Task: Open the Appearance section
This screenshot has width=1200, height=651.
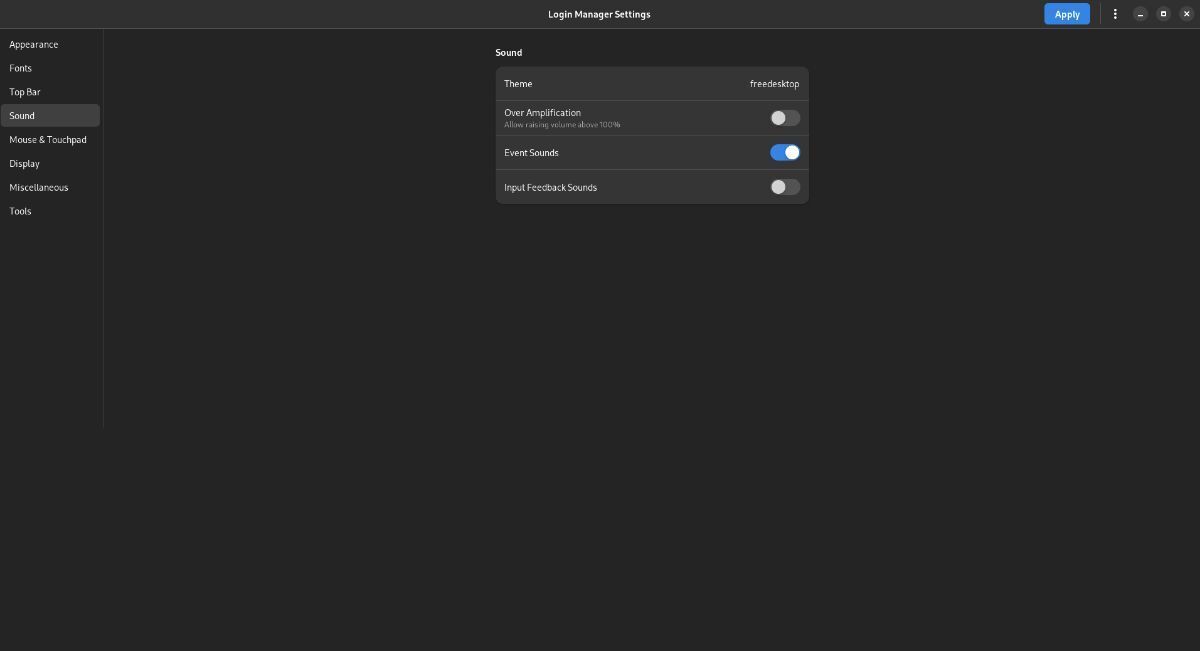Action: tap(50, 44)
